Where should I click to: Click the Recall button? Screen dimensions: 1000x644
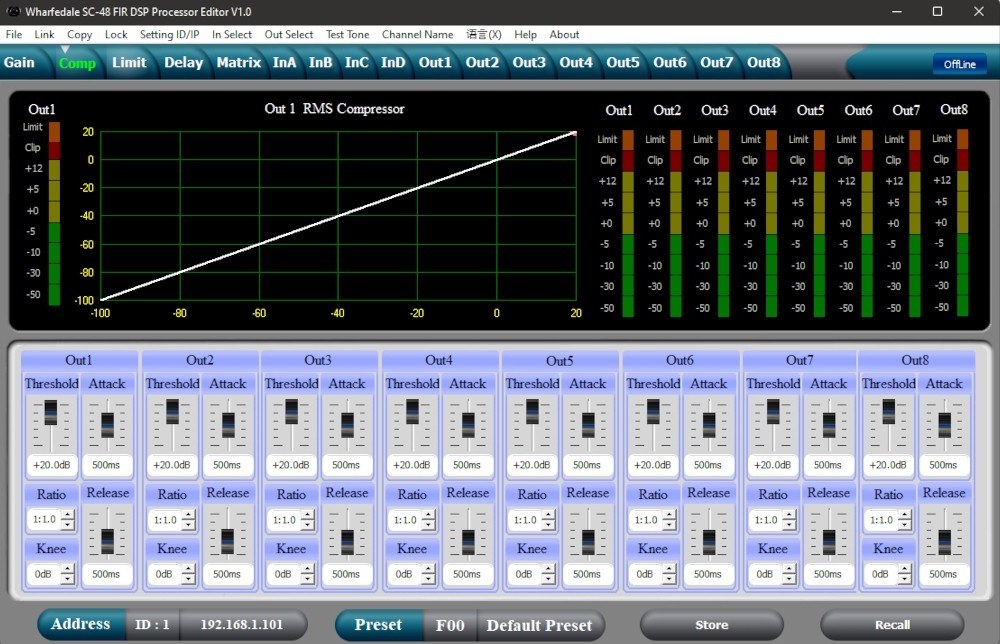pyautogui.click(x=892, y=625)
